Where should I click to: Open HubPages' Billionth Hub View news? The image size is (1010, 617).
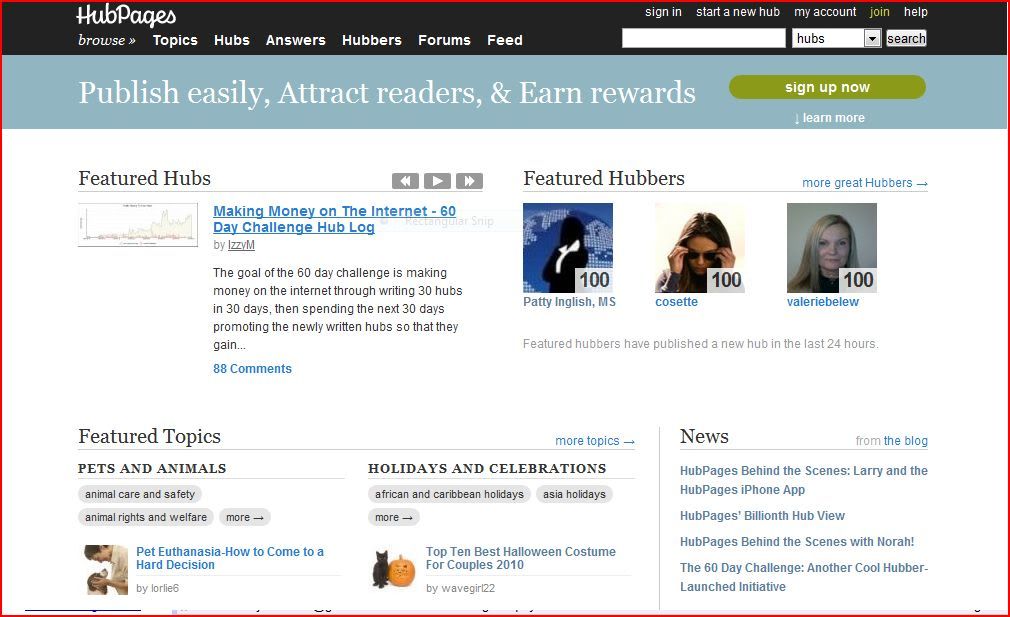[762, 515]
